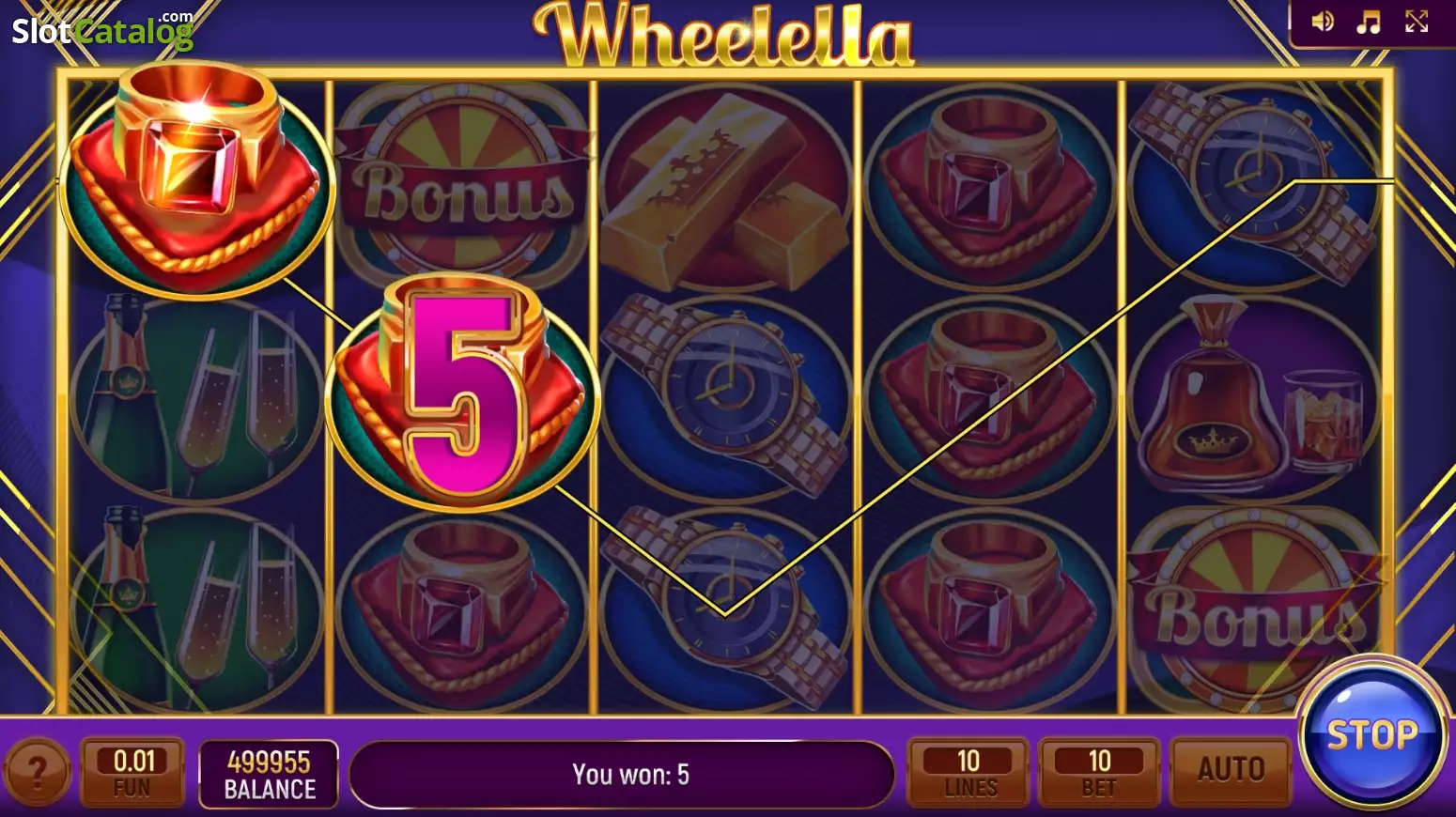This screenshot has height=817, width=1456.
Task: Click the You won: 5 message bar
Action: pyautogui.click(x=622, y=775)
